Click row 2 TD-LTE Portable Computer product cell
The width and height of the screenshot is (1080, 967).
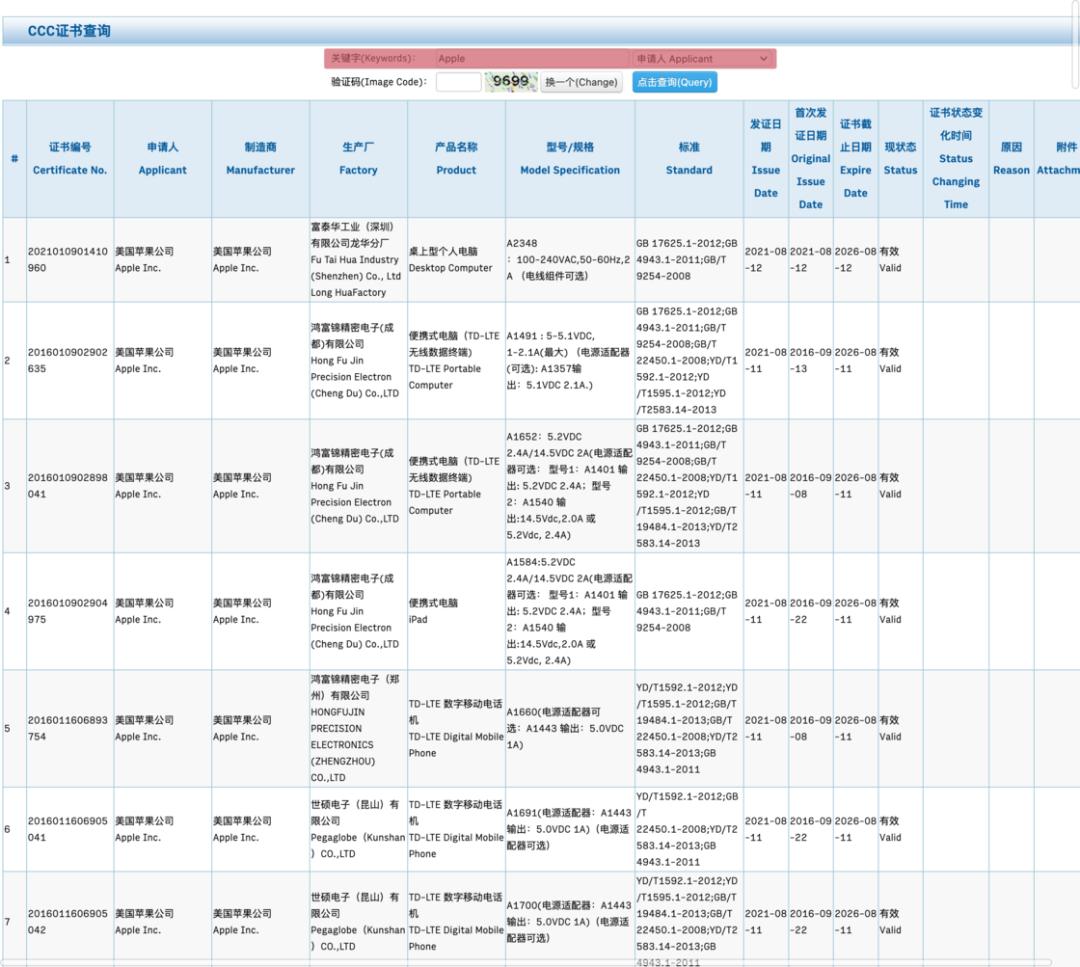click(x=454, y=360)
